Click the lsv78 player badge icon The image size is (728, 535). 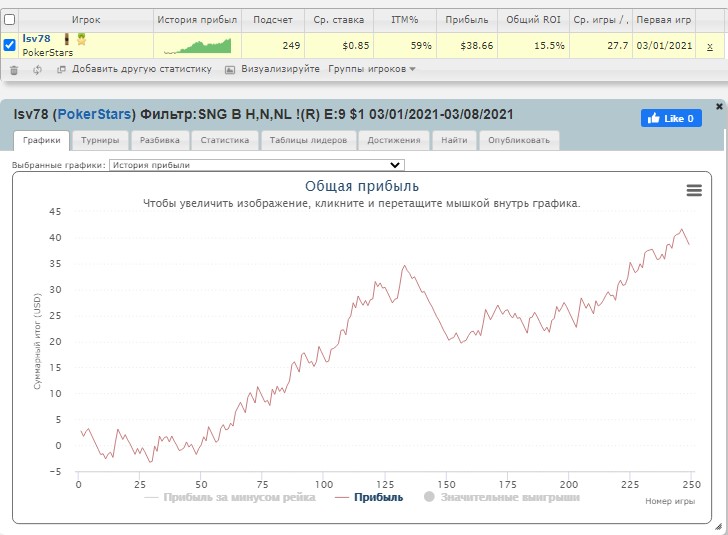coord(66,39)
